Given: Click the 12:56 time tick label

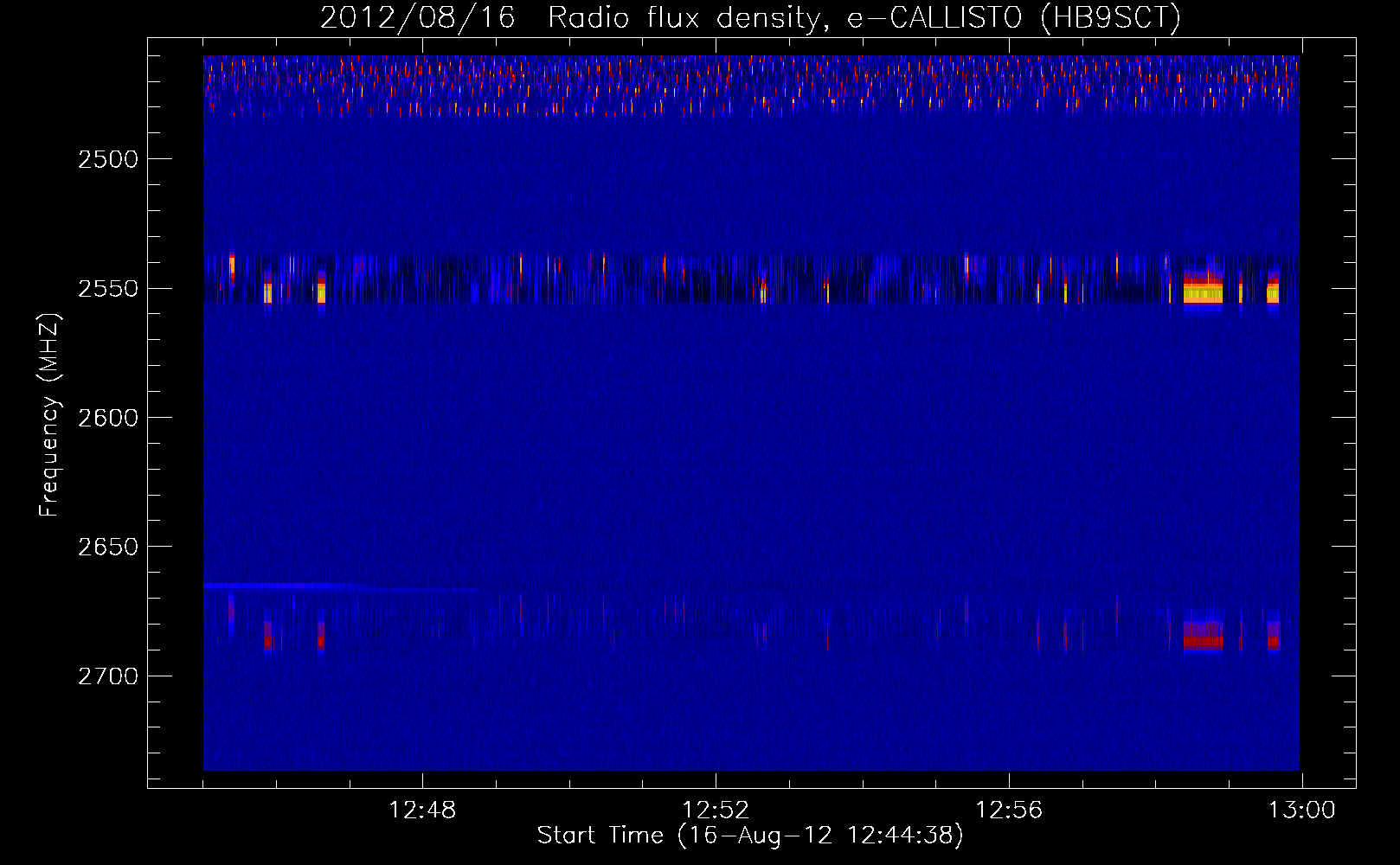Looking at the screenshot, I should [x=1009, y=811].
